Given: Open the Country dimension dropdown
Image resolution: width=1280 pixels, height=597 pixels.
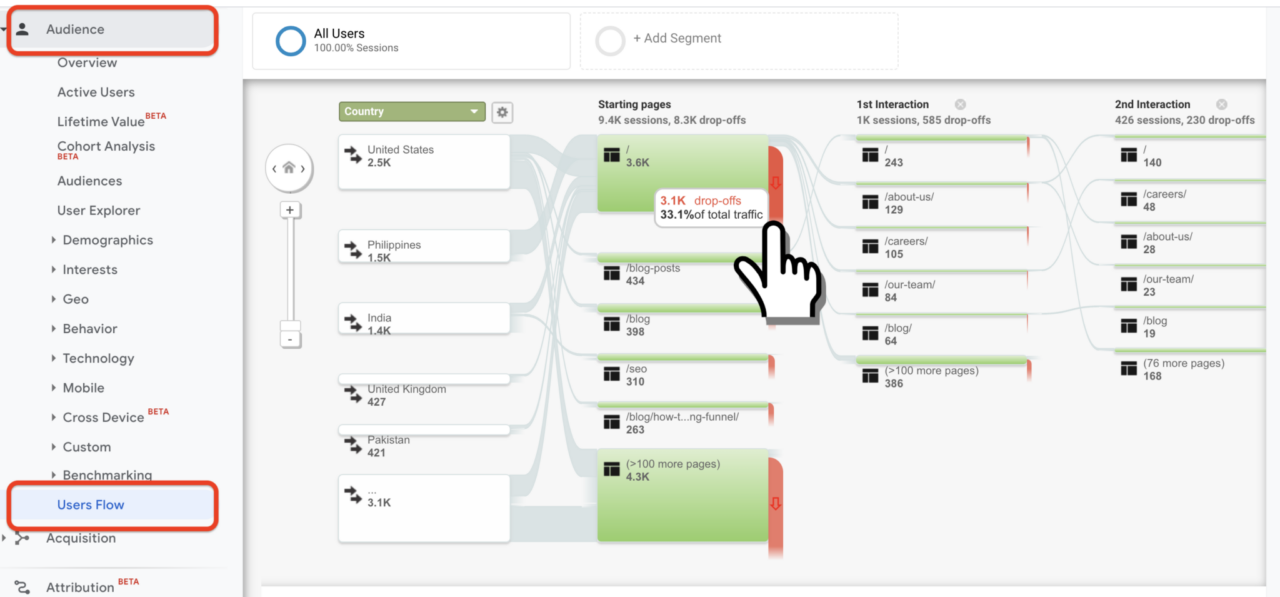Looking at the screenshot, I should click(412, 112).
